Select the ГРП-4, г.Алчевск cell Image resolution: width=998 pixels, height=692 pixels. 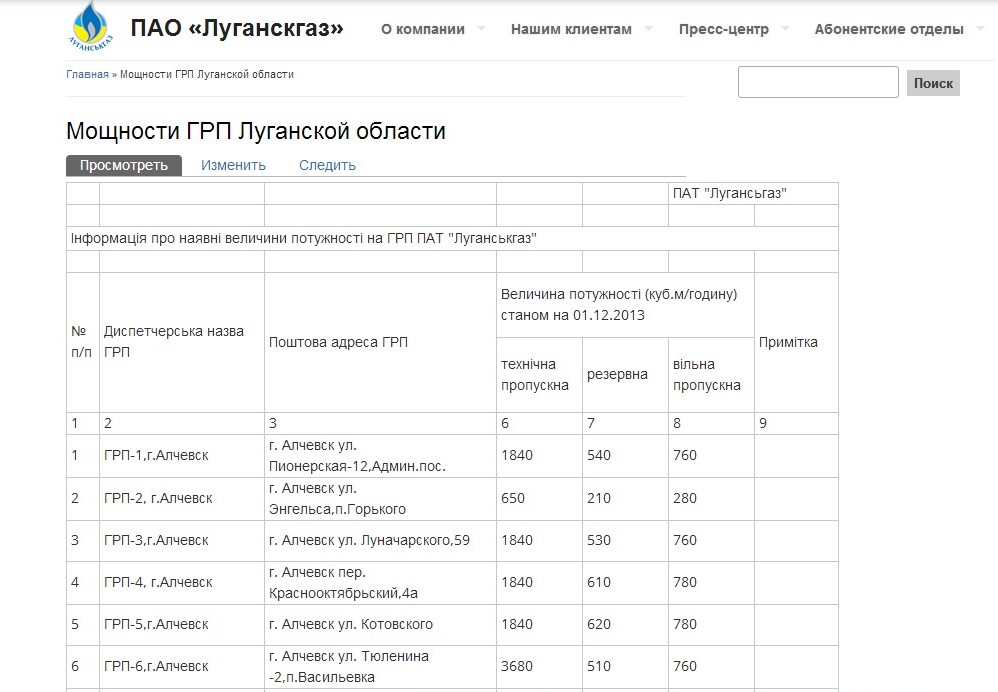[x=181, y=583]
